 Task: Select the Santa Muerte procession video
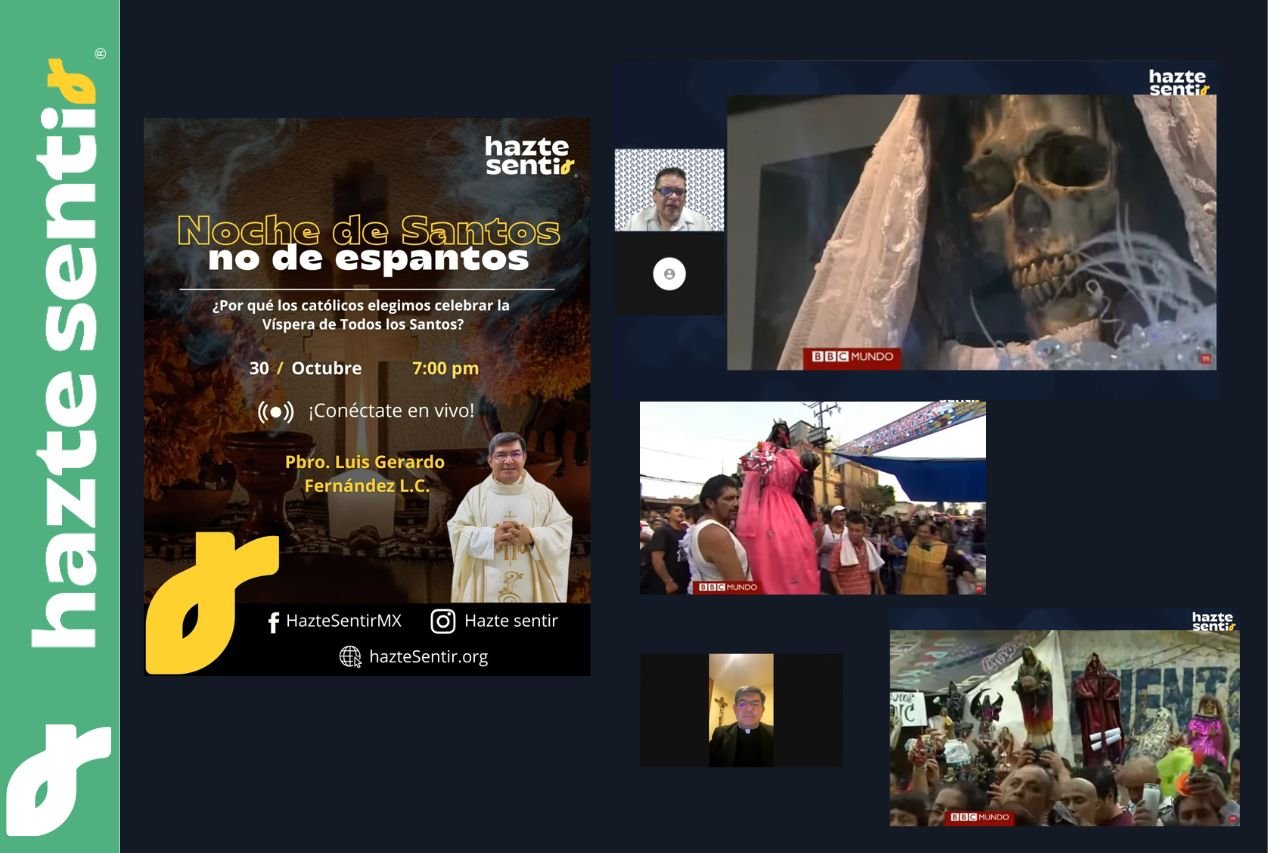coord(812,497)
